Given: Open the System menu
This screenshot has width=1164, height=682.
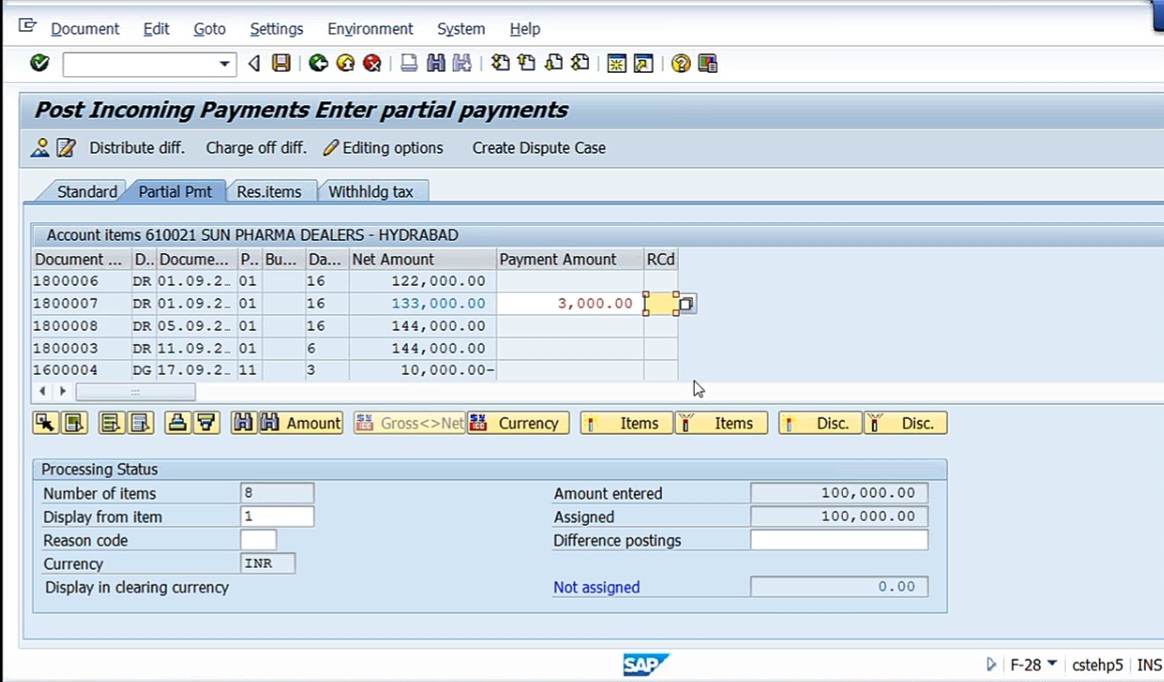Looking at the screenshot, I should [460, 29].
